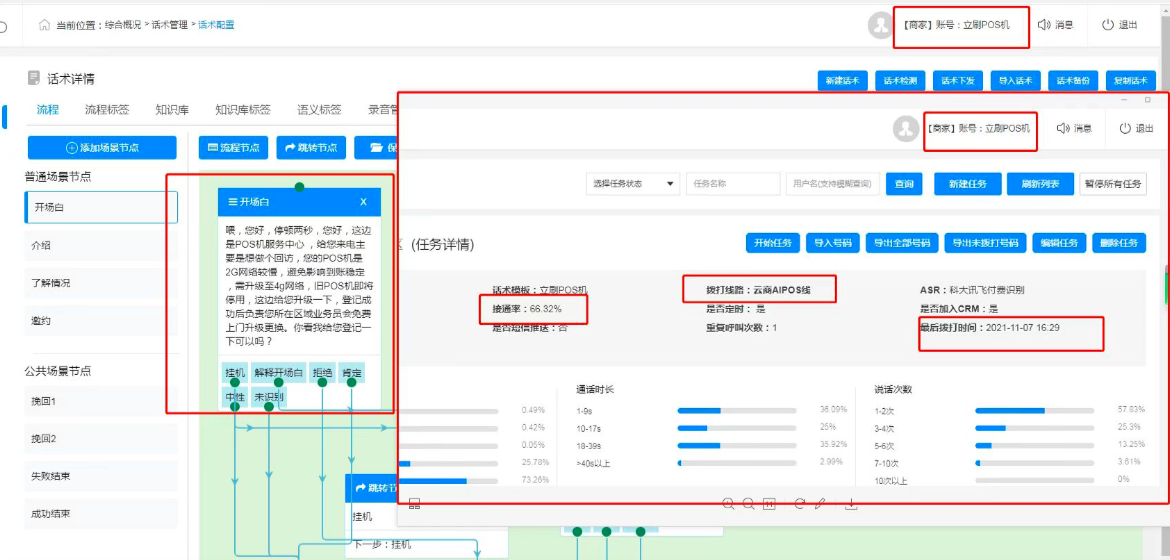Image resolution: width=1170 pixels, height=560 pixels.
Task: Click the 话术下发 button
Action: click(x=958, y=81)
